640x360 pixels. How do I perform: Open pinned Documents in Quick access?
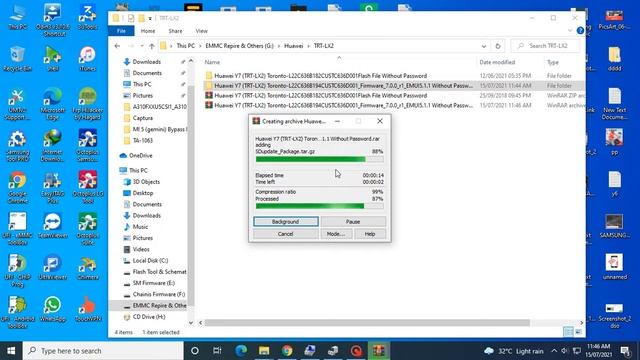(147, 73)
